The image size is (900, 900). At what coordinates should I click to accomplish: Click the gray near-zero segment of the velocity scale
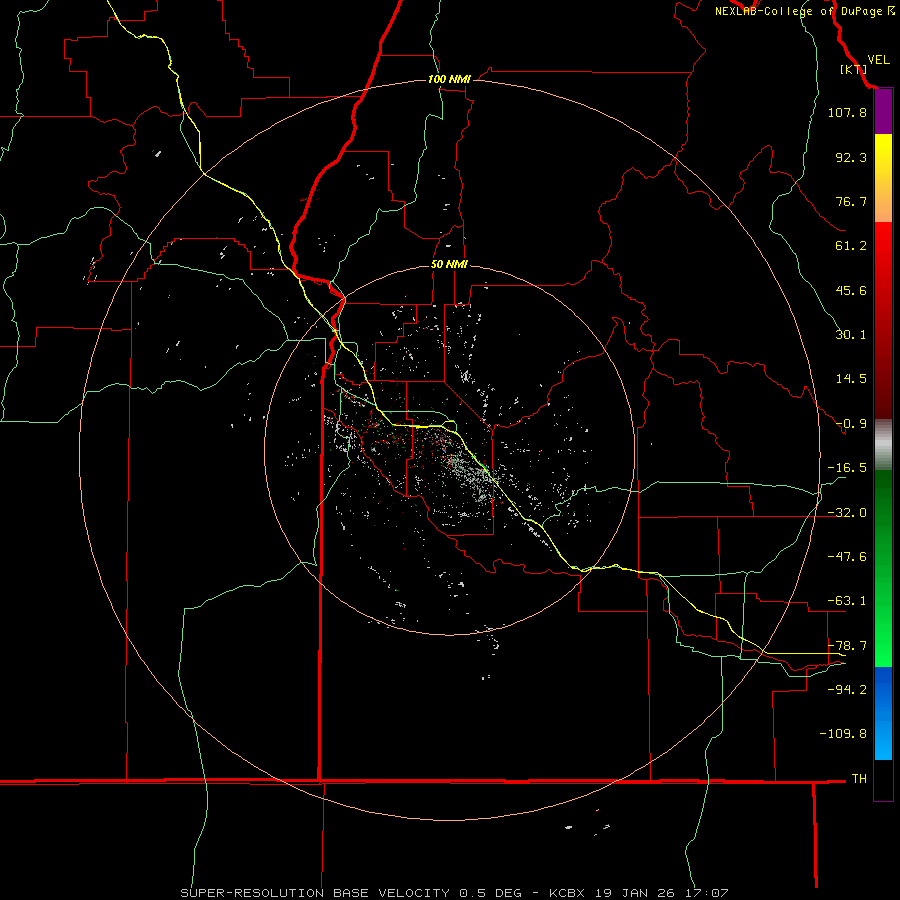pos(883,445)
